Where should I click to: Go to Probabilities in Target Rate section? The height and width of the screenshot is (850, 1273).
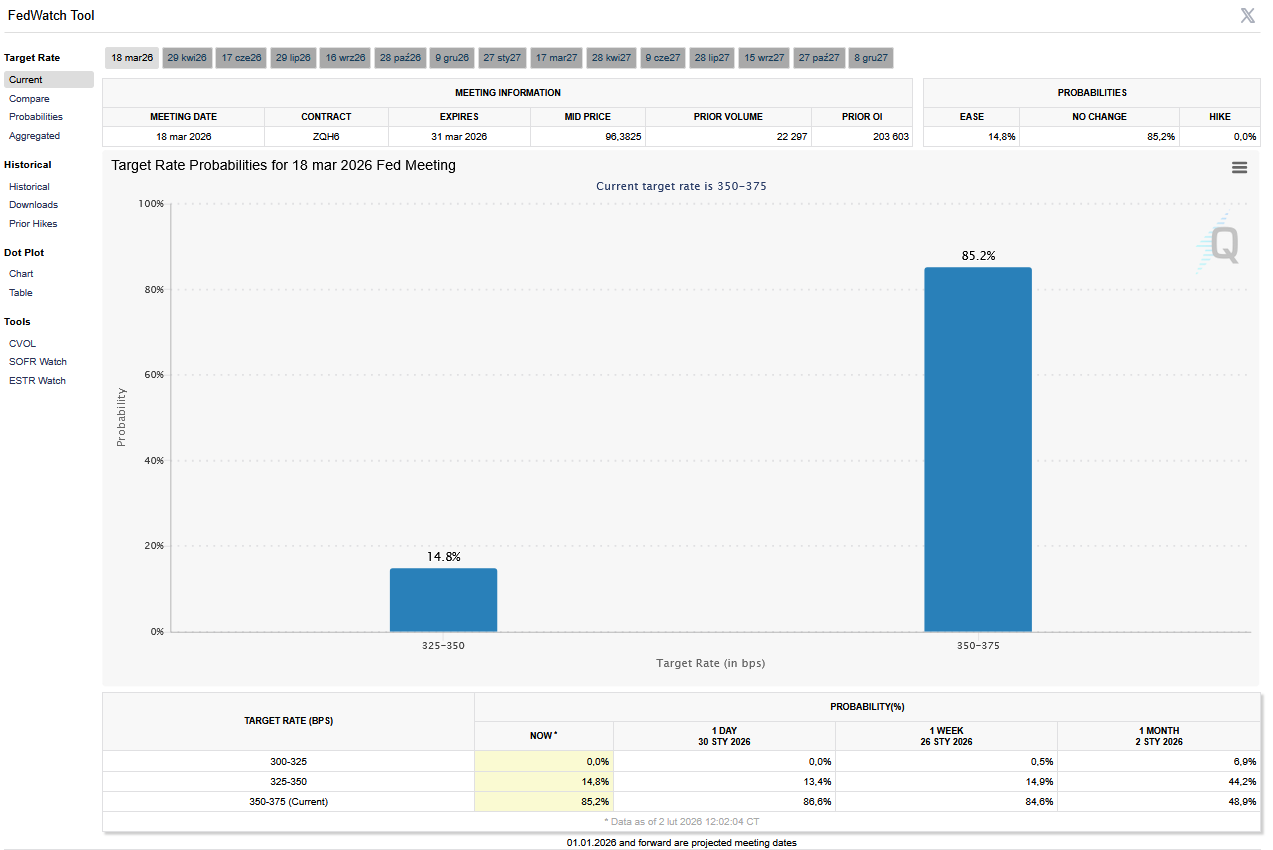(x=36, y=117)
